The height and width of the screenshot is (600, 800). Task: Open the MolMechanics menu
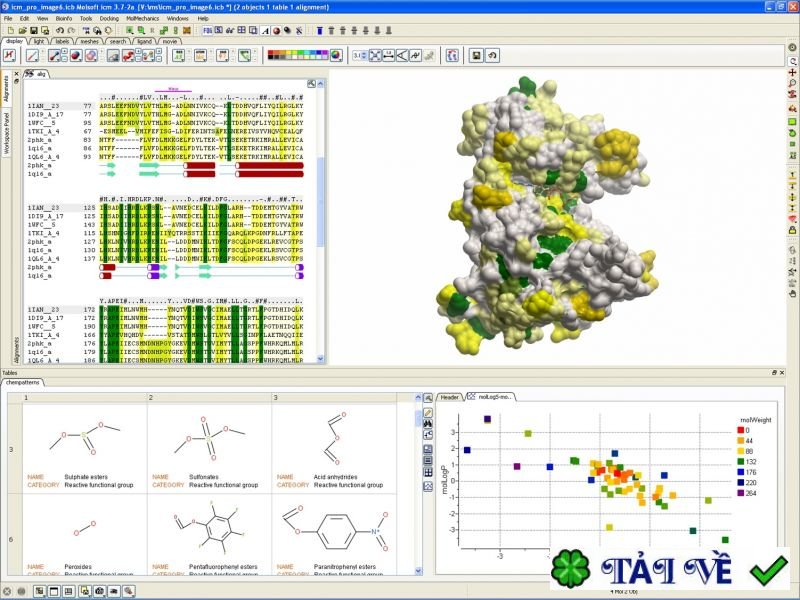pos(142,18)
